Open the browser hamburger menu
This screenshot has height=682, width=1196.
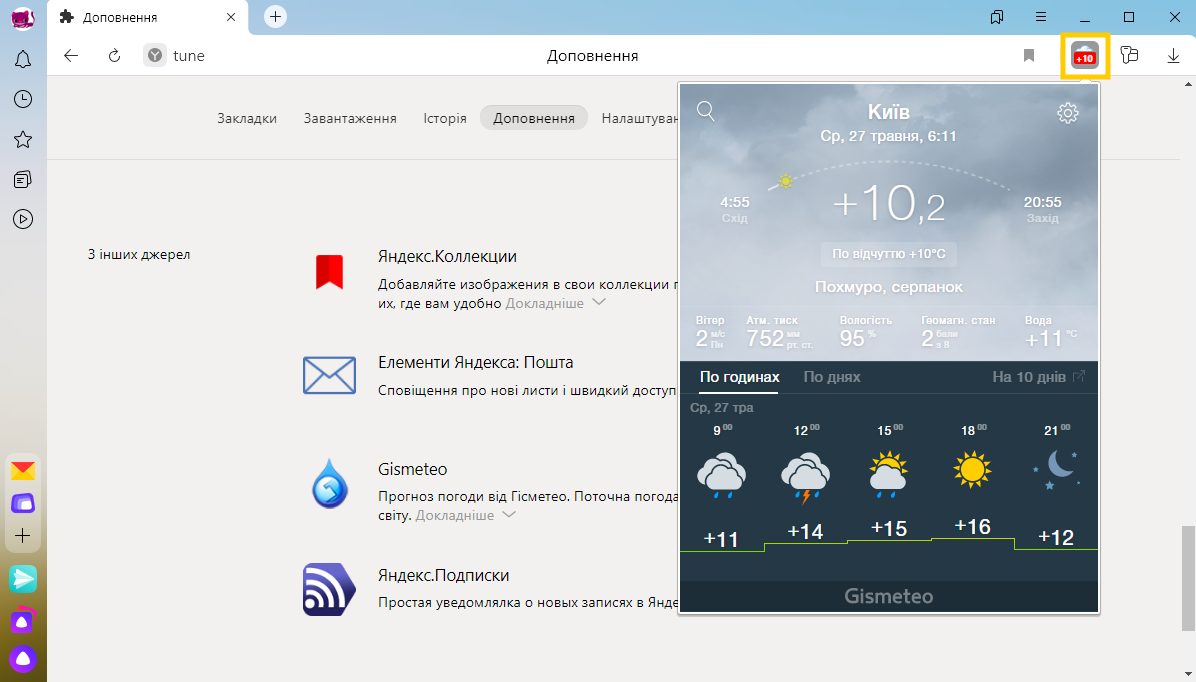1041,17
